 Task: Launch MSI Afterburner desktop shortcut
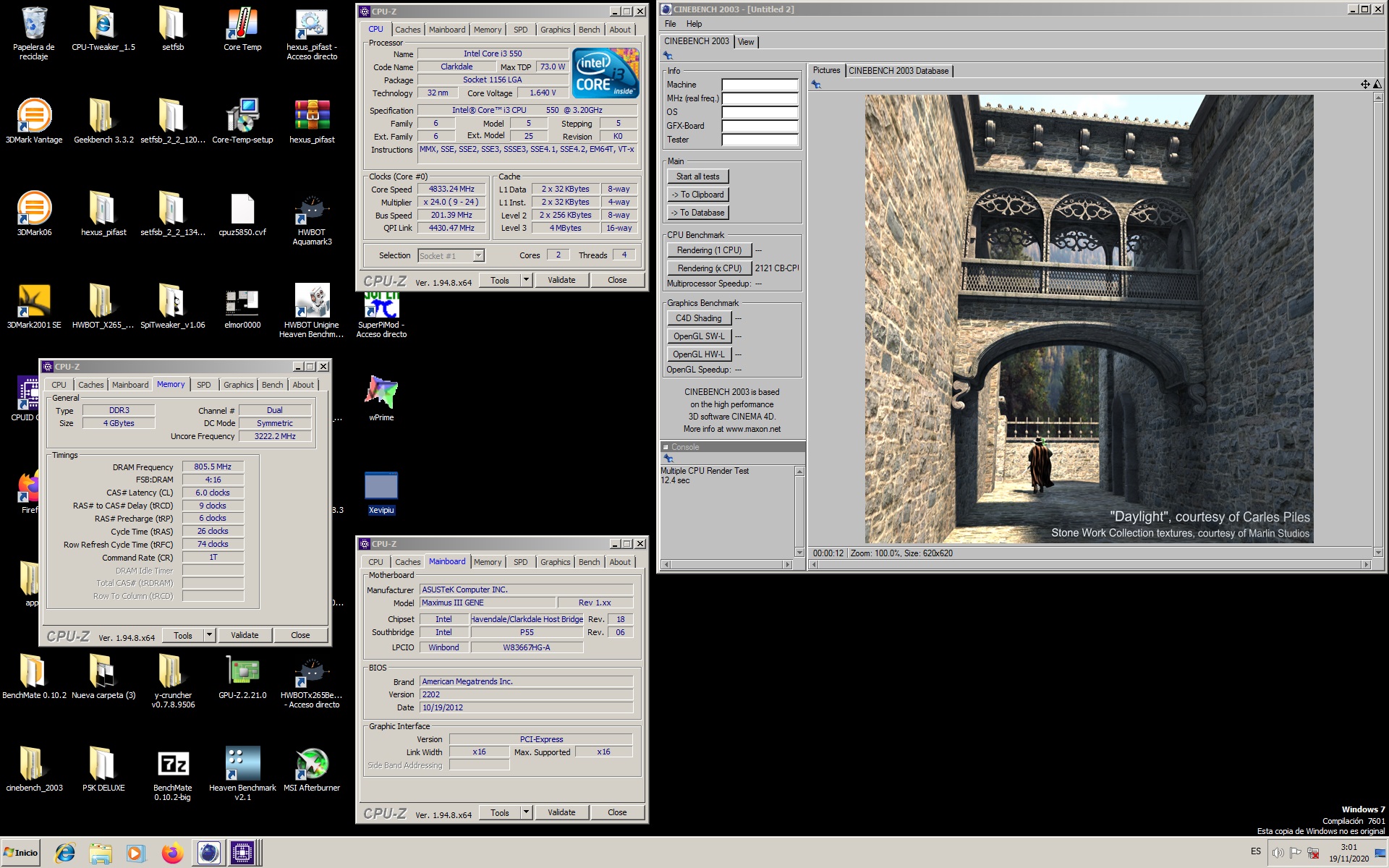pos(312,769)
